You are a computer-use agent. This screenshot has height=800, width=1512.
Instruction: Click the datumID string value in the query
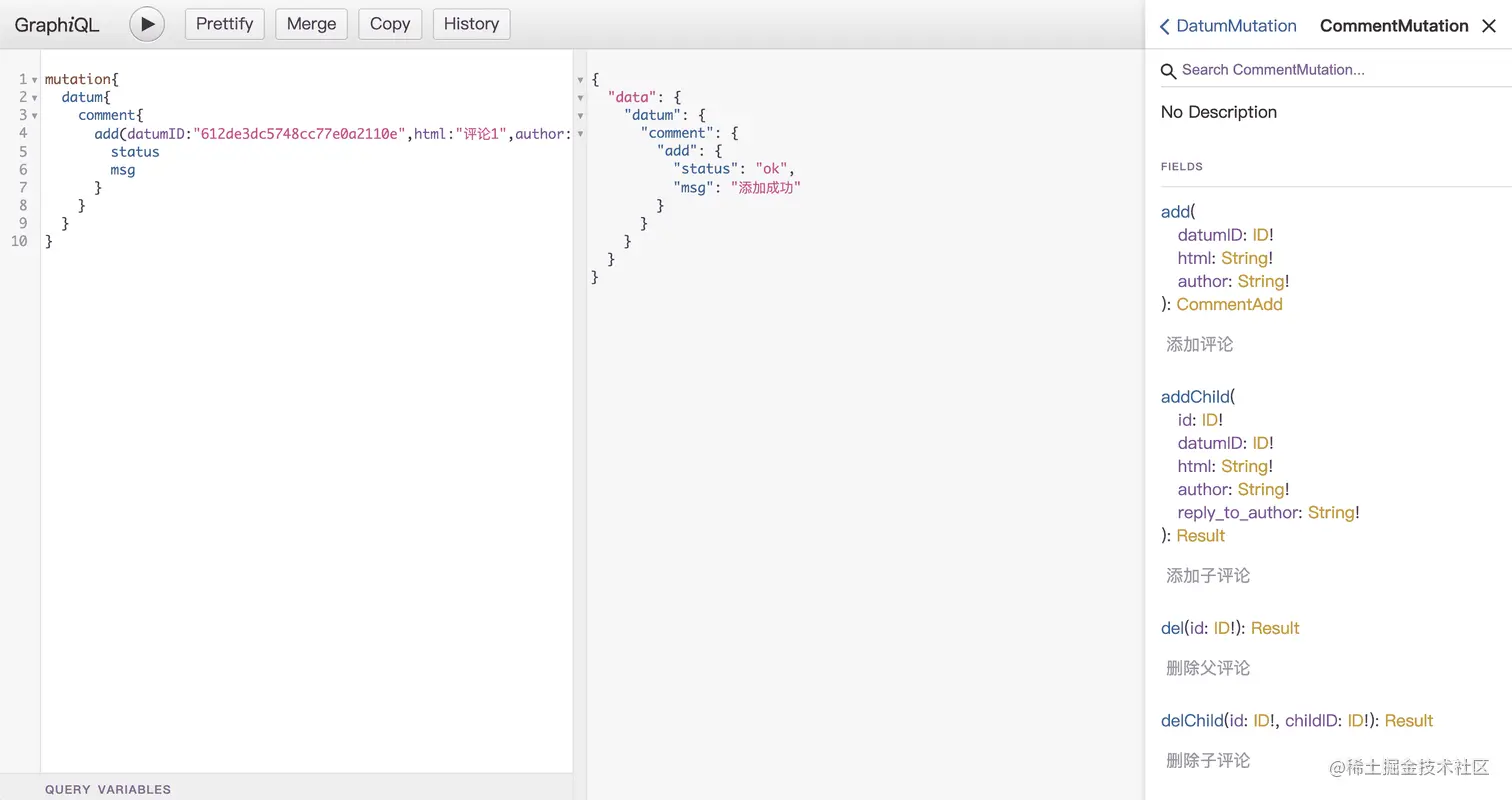click(x=299, y=133)
